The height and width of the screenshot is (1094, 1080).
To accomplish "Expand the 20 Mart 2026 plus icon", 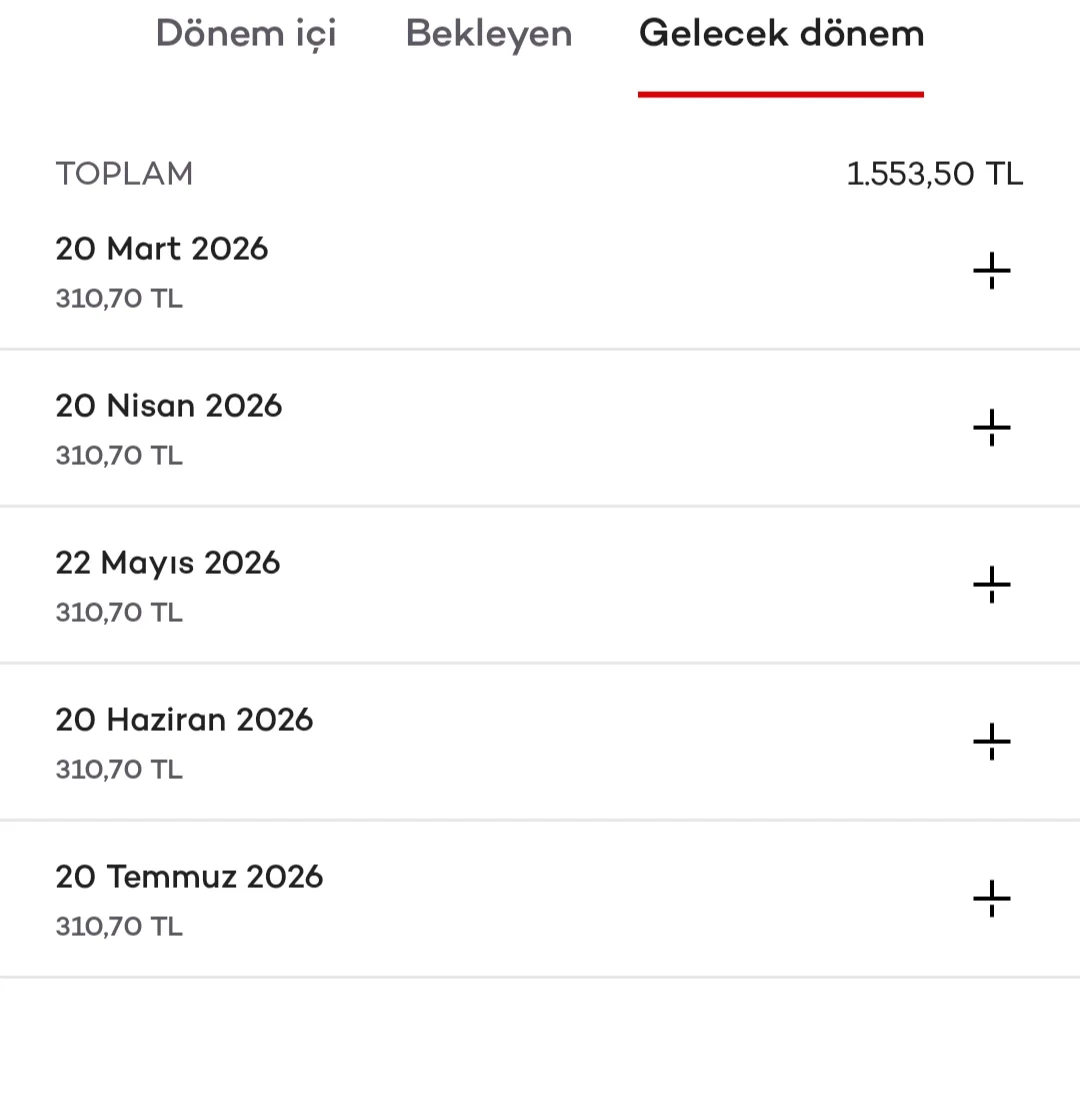I will pyautogui.click(x=991, y=271).
